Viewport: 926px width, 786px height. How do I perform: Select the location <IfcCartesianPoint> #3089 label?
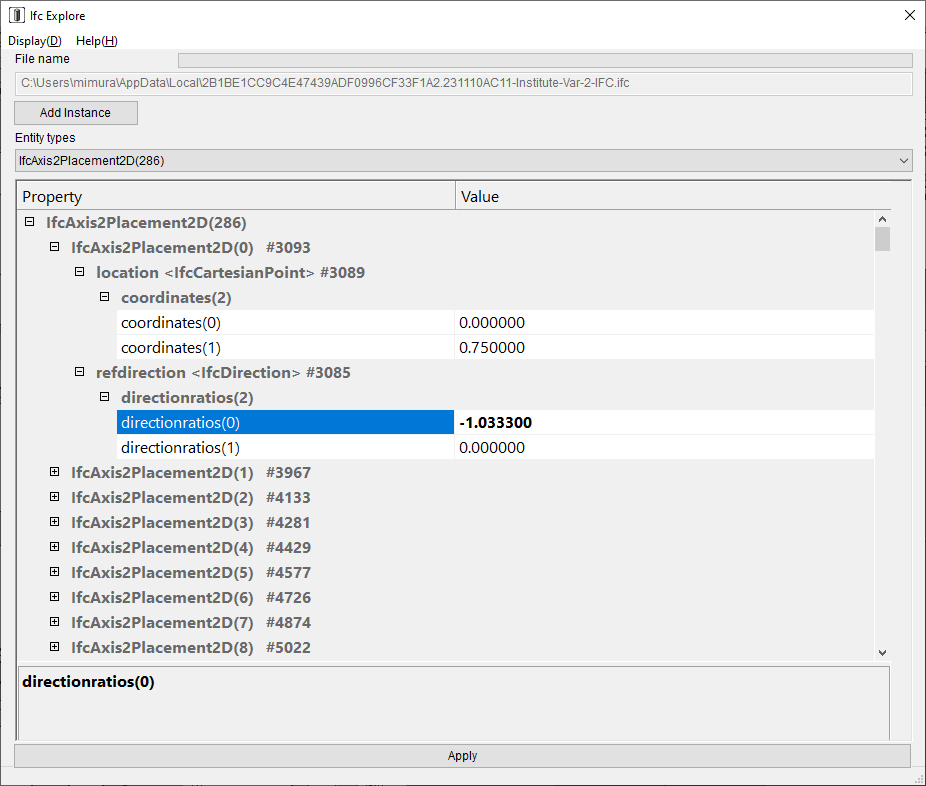coord(230,272)
